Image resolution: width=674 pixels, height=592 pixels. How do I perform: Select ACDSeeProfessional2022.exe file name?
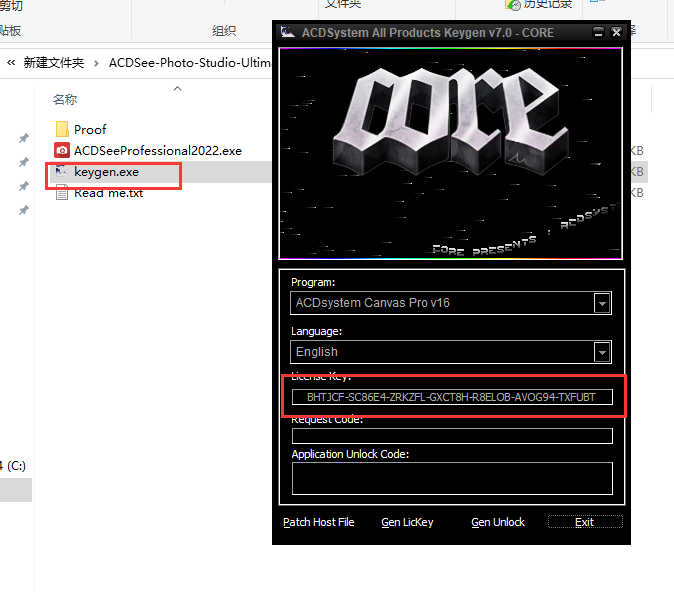click(158, 150)
